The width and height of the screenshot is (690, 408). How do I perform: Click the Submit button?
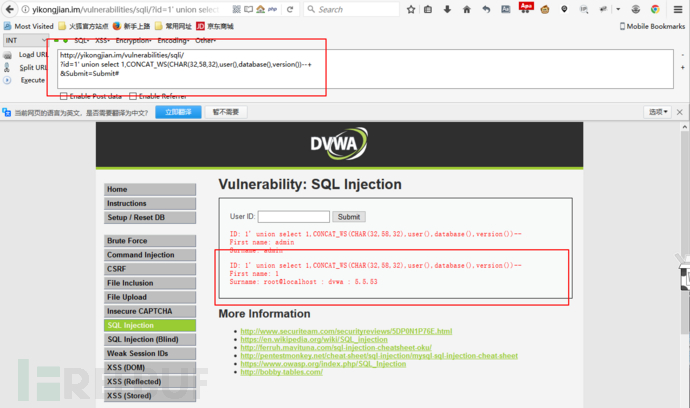click(x=349, y=217)
